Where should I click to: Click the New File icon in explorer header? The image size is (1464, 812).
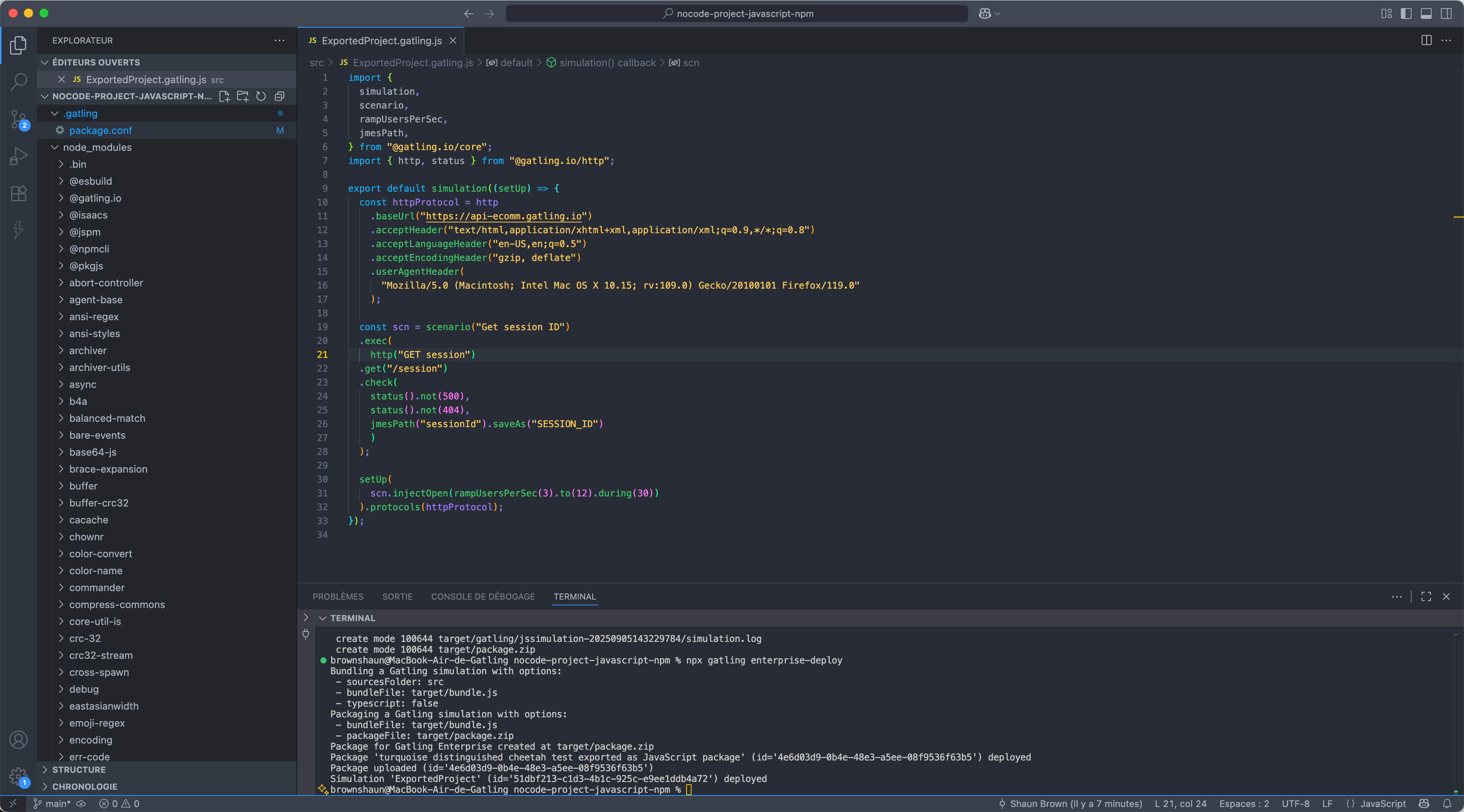click(224, 96)
